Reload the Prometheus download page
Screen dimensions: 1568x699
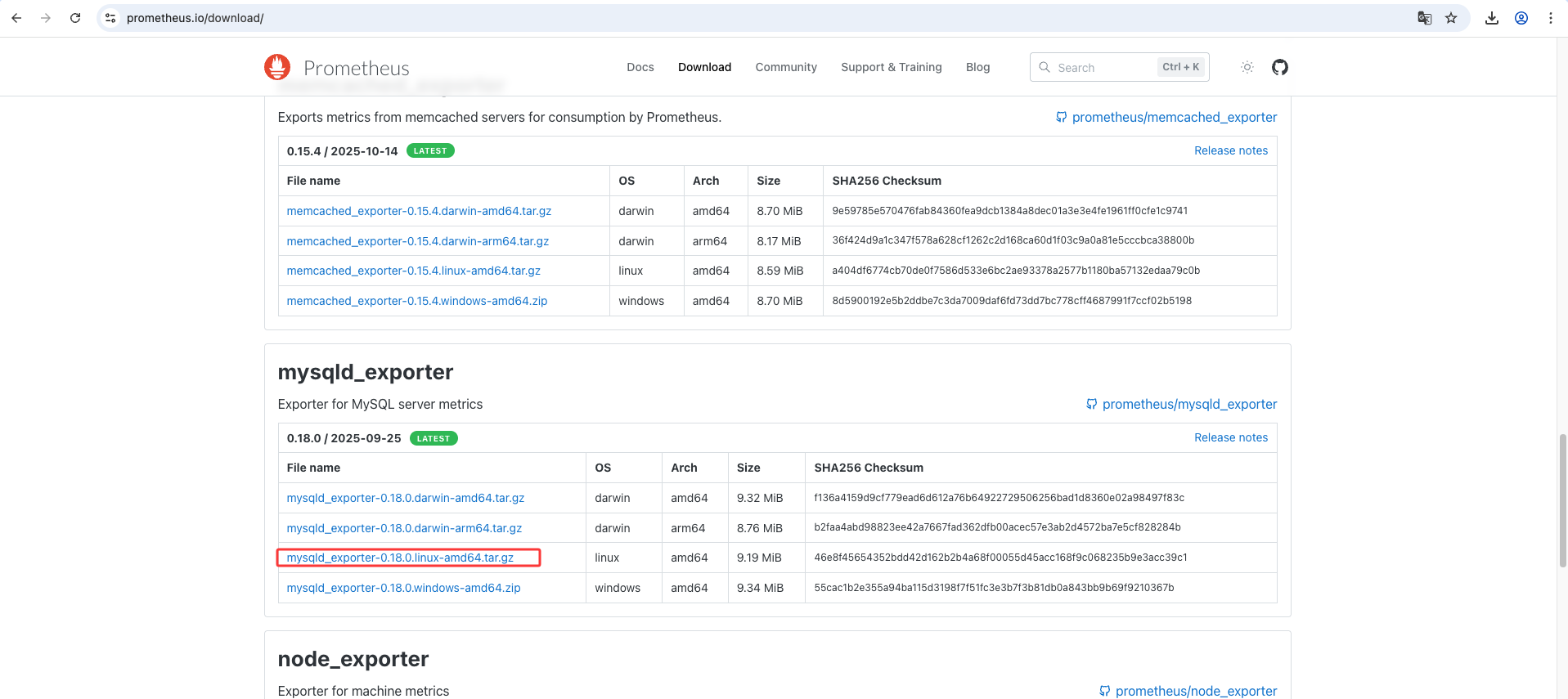[x=75, y=18]
